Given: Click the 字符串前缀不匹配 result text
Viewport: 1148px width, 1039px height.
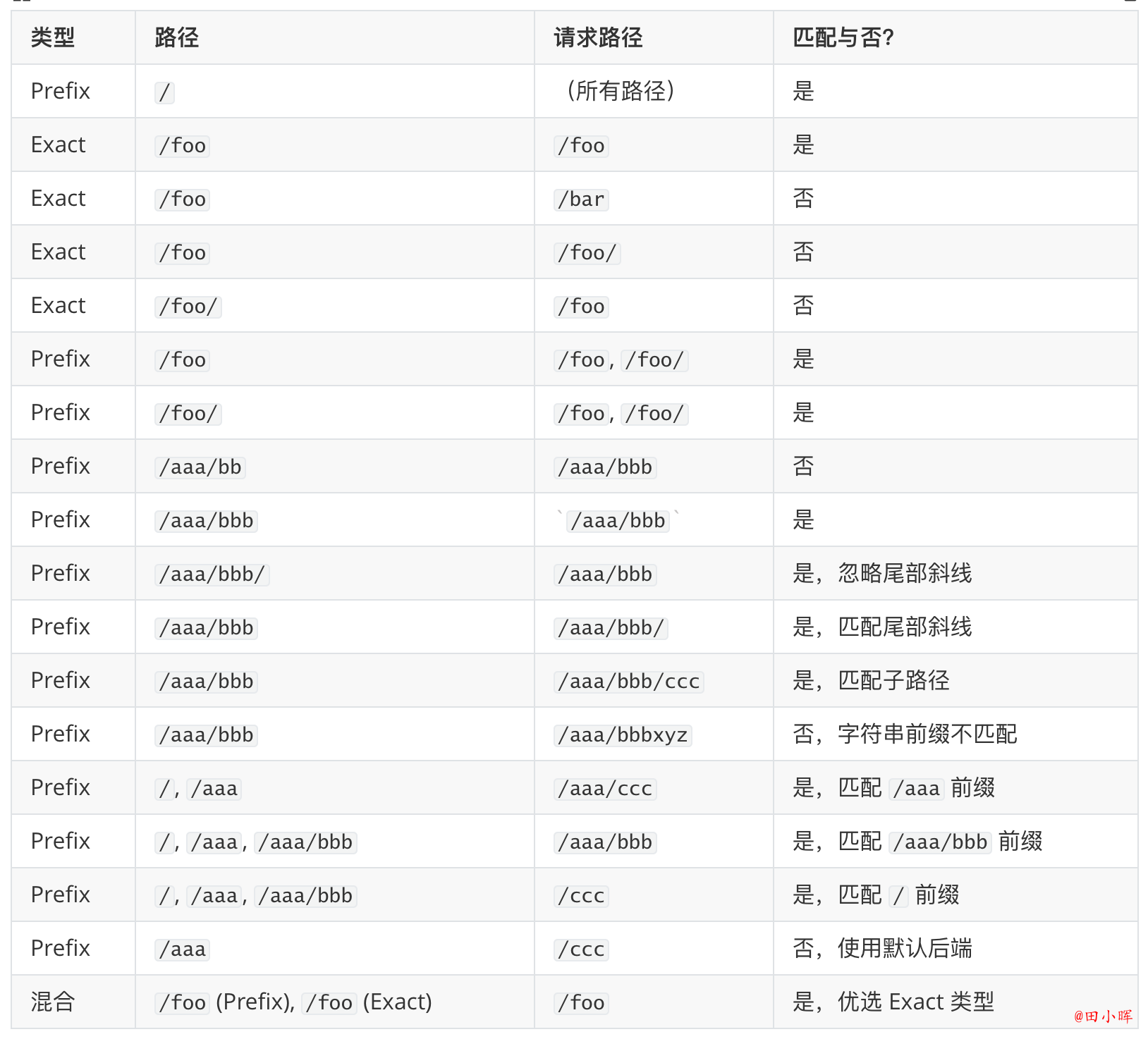Looking at the screenshot, I should [x=927, y=734].
